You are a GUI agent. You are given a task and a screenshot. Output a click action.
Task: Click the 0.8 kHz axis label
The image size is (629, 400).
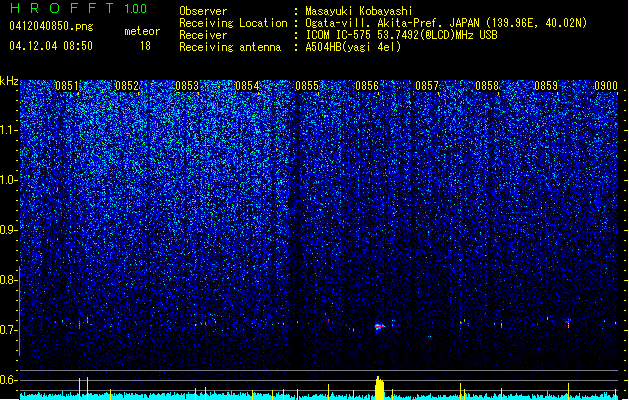pos(8,280)
